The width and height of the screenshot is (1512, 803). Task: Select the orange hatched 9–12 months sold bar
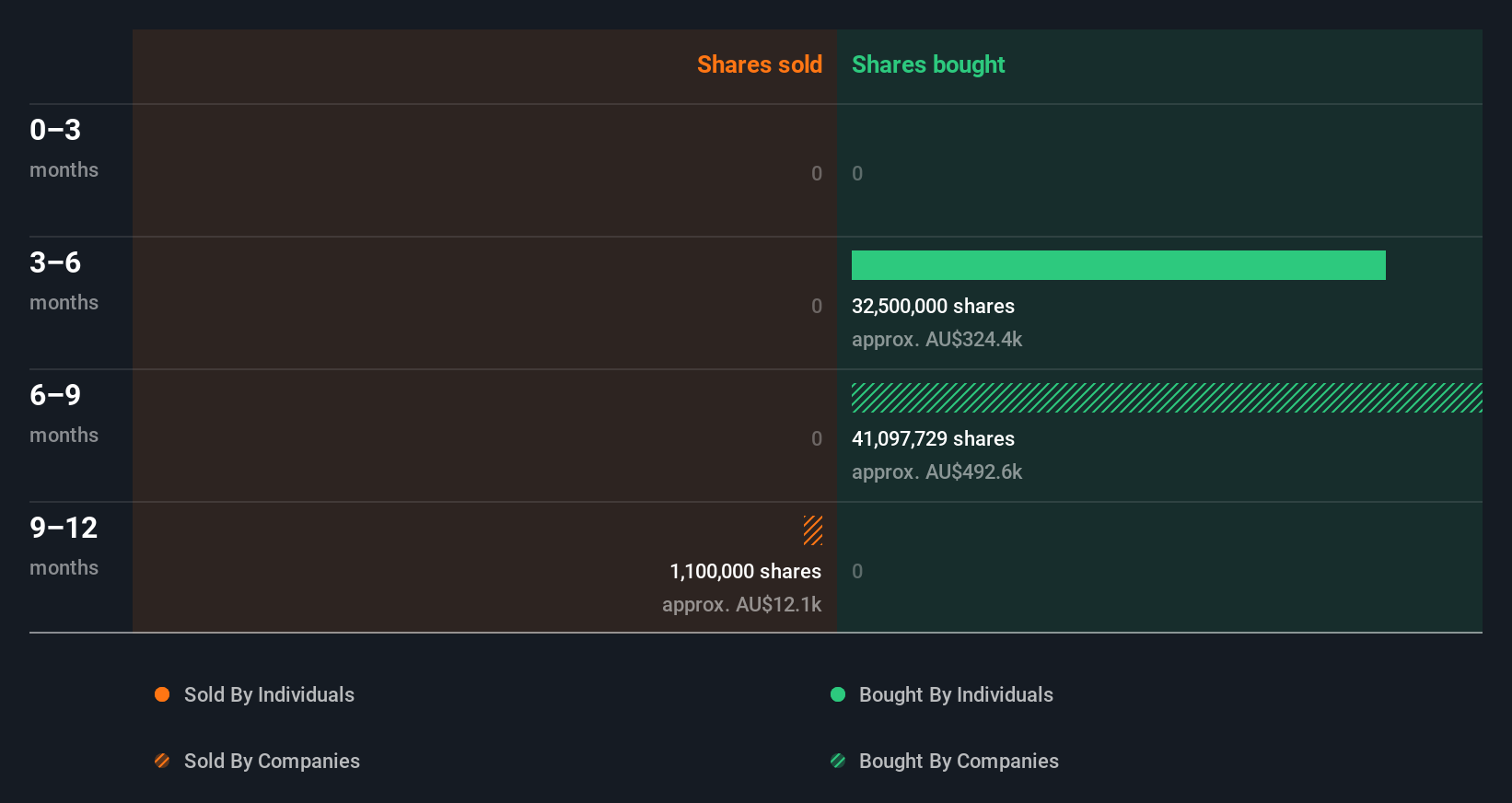pyautogui.click(x=813, y=530)
